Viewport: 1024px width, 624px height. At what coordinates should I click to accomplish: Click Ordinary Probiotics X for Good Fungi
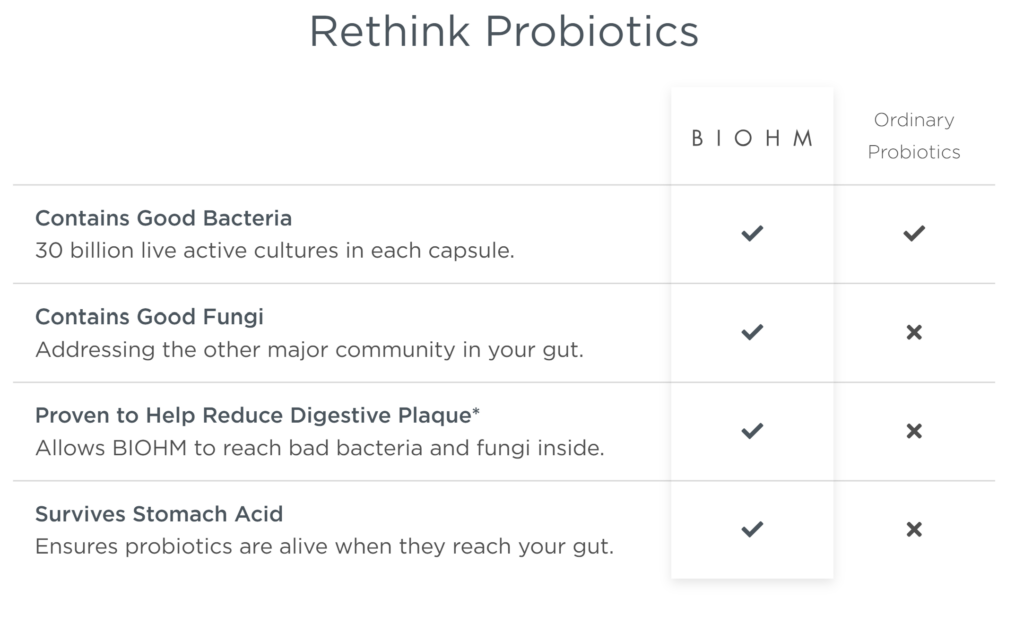click(x=914, y=332)
